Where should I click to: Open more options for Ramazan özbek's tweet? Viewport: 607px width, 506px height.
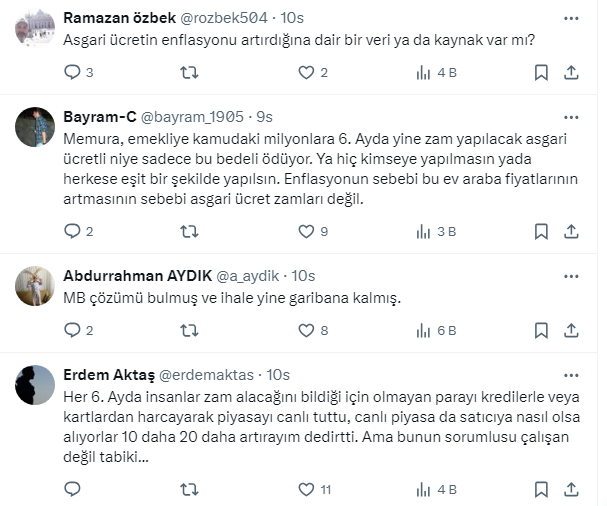[x=571, y=18]
